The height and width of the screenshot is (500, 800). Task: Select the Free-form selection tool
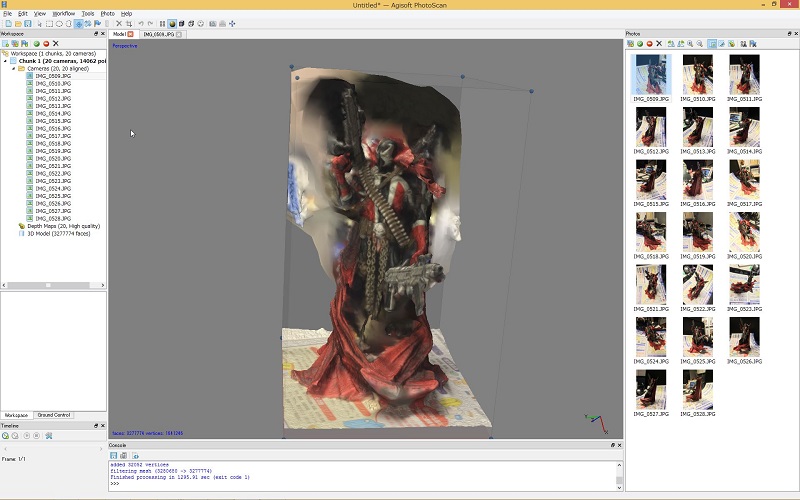pyautogui.click(x=68, y=23)
